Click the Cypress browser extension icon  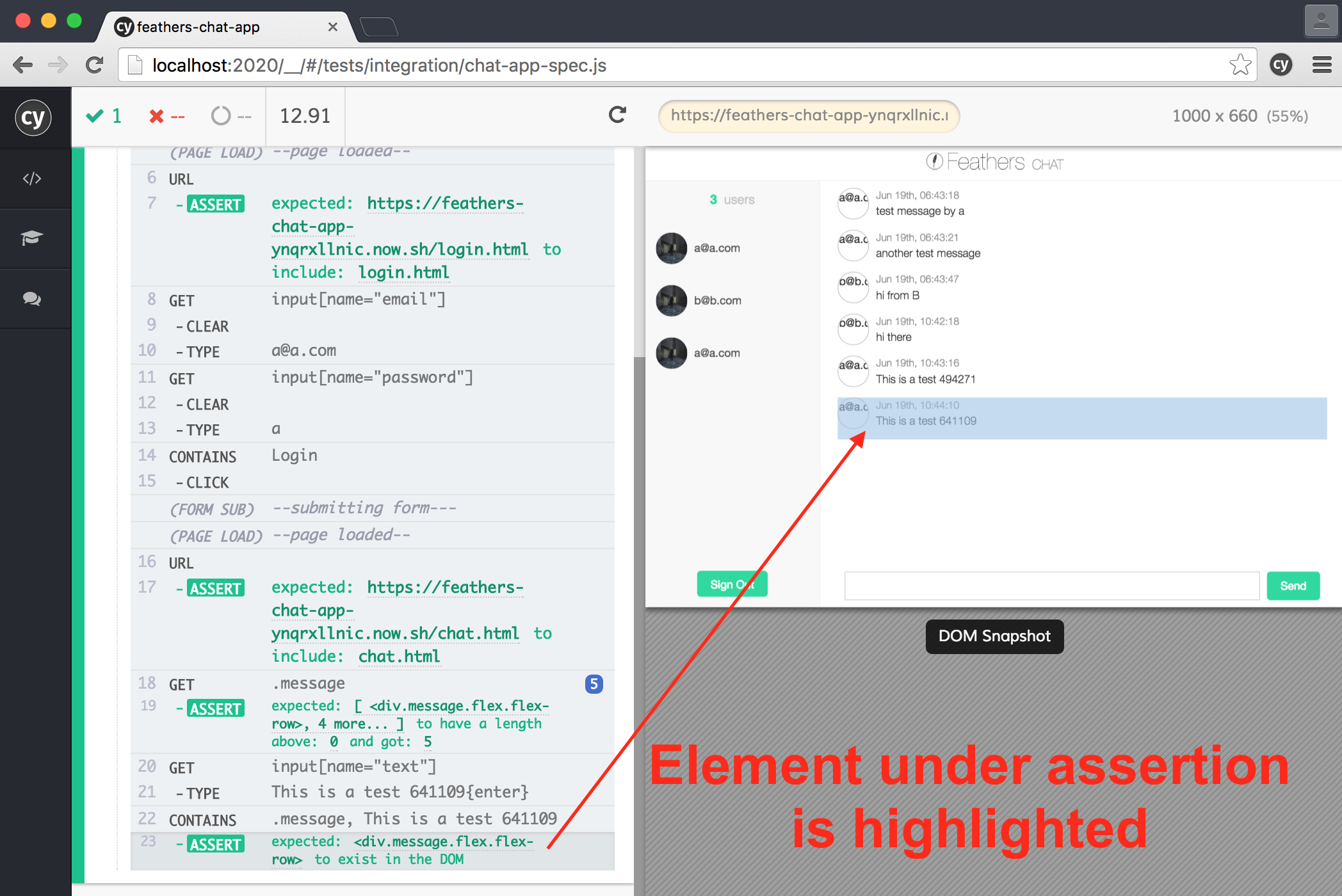coord(1281,65)
